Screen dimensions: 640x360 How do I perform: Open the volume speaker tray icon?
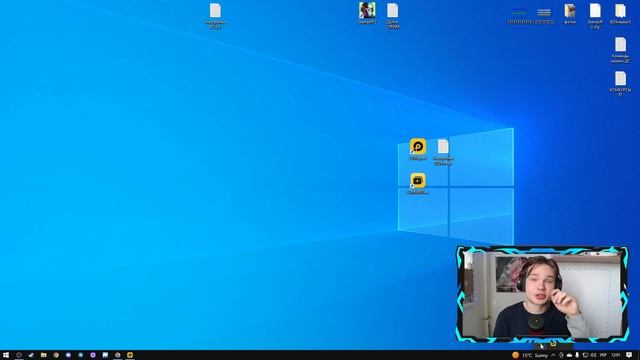tap(593, 355)
